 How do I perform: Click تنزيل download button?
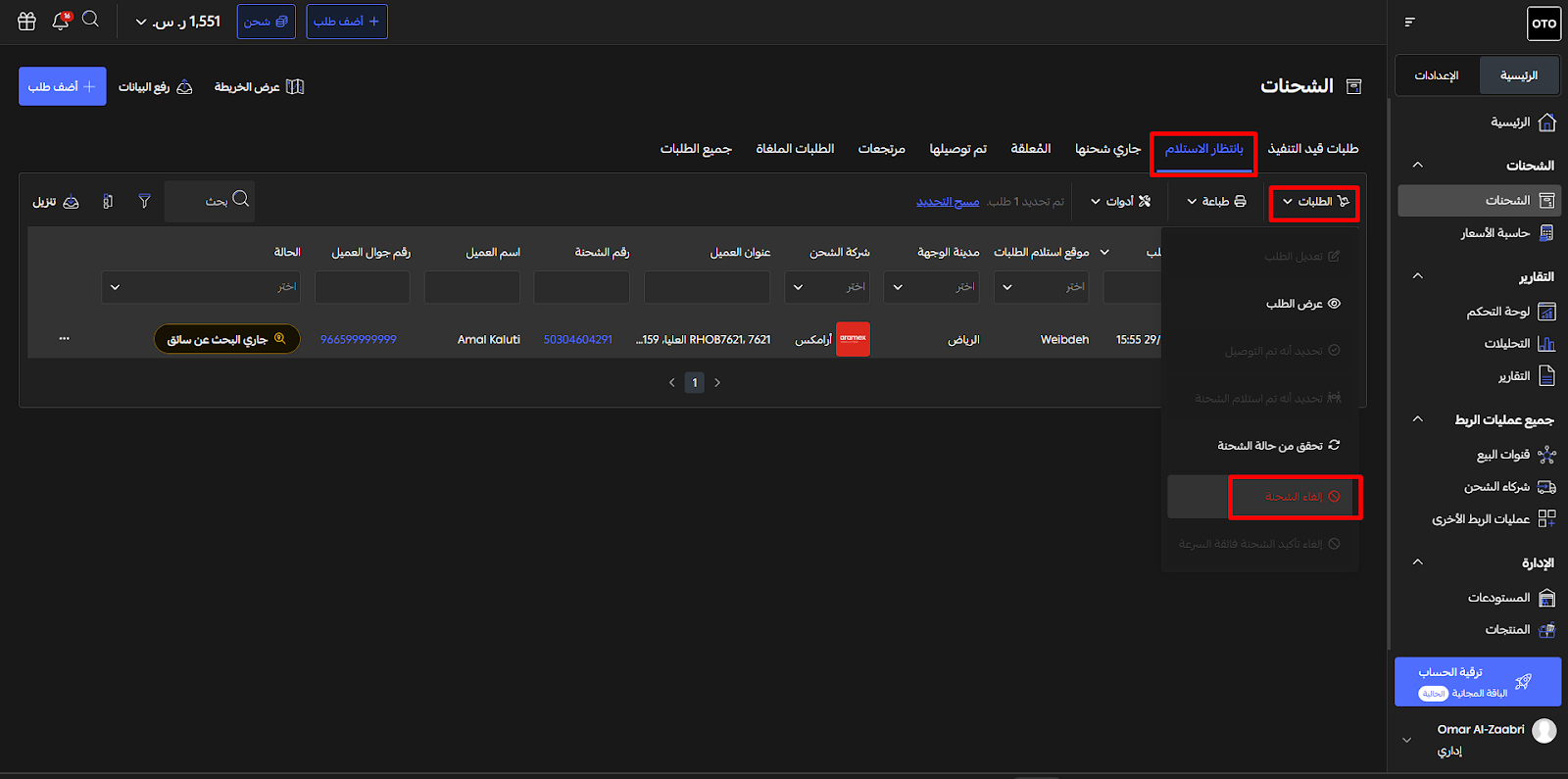coord(56,202)
